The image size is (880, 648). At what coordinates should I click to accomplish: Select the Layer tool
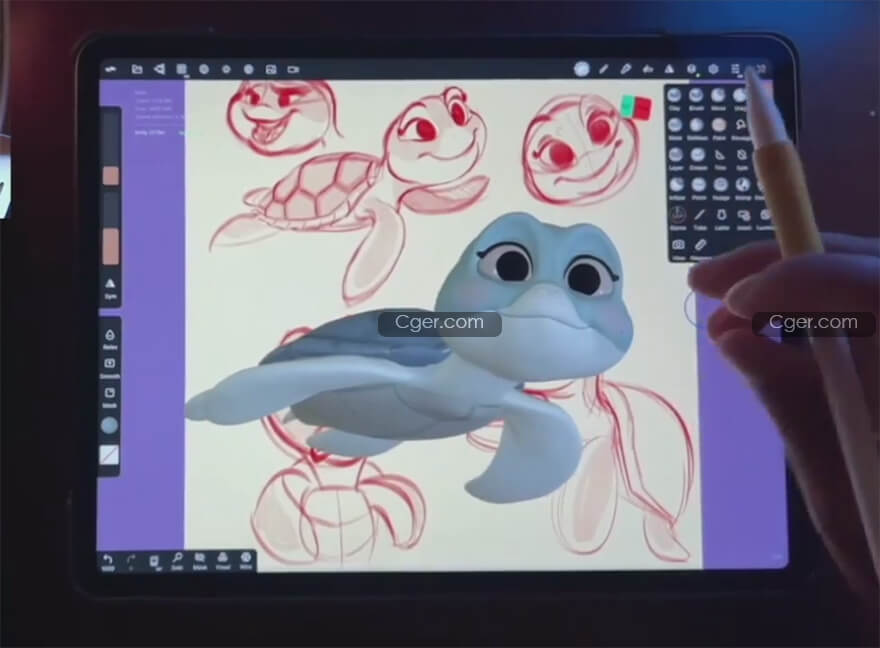click(676, 158)
